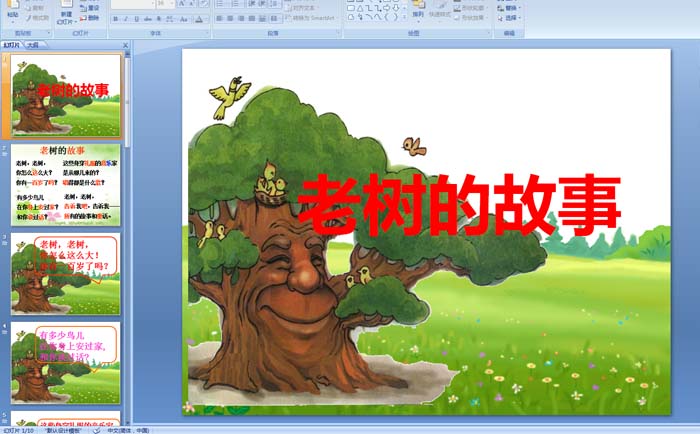Click the Bullets list icon
The height and width of the screenshot is (434, 700).
pyautogui.click(x=221, y=4)
